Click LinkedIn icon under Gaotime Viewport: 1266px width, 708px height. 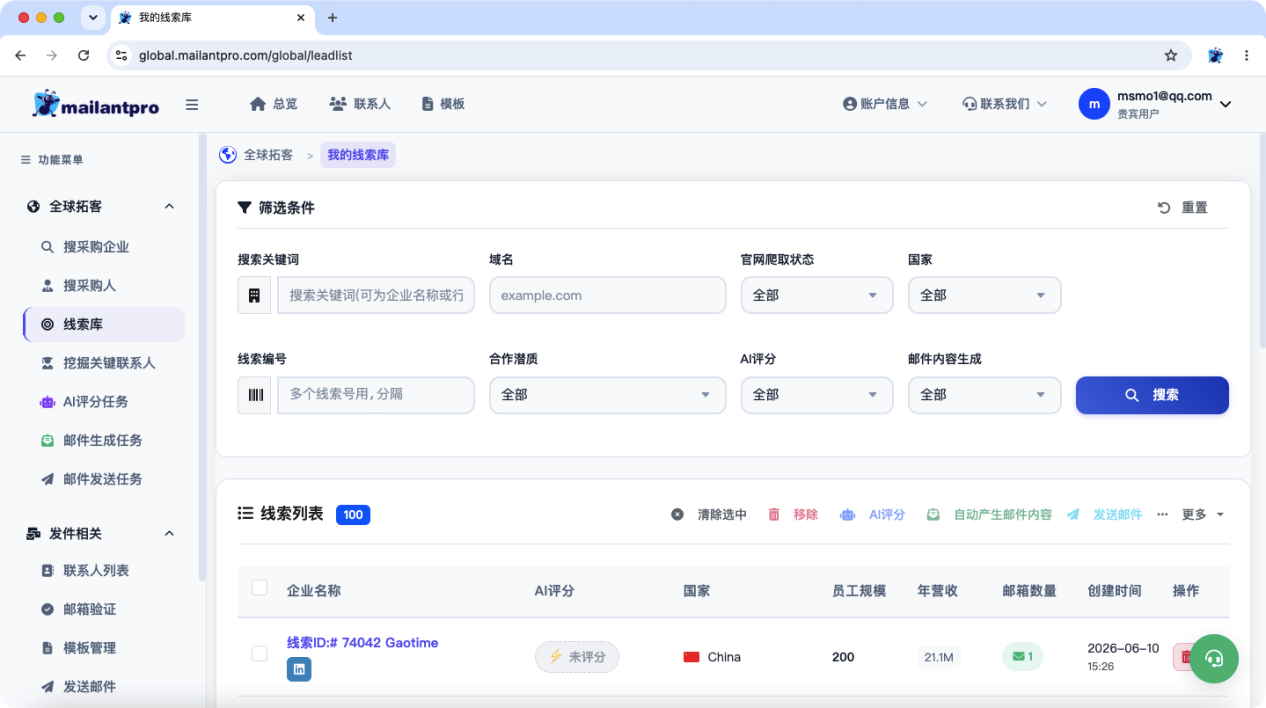[x=299, y=670]
